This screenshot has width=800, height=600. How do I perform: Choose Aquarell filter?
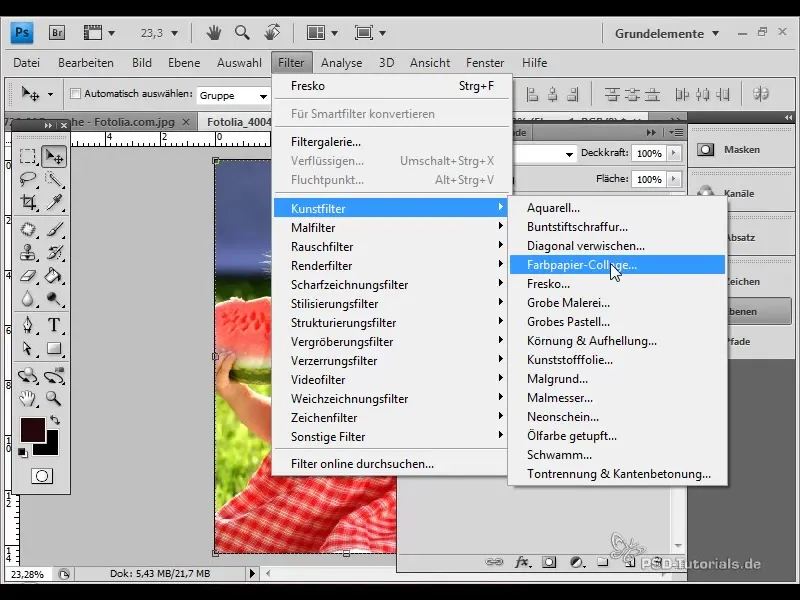[x=617, y=208]
